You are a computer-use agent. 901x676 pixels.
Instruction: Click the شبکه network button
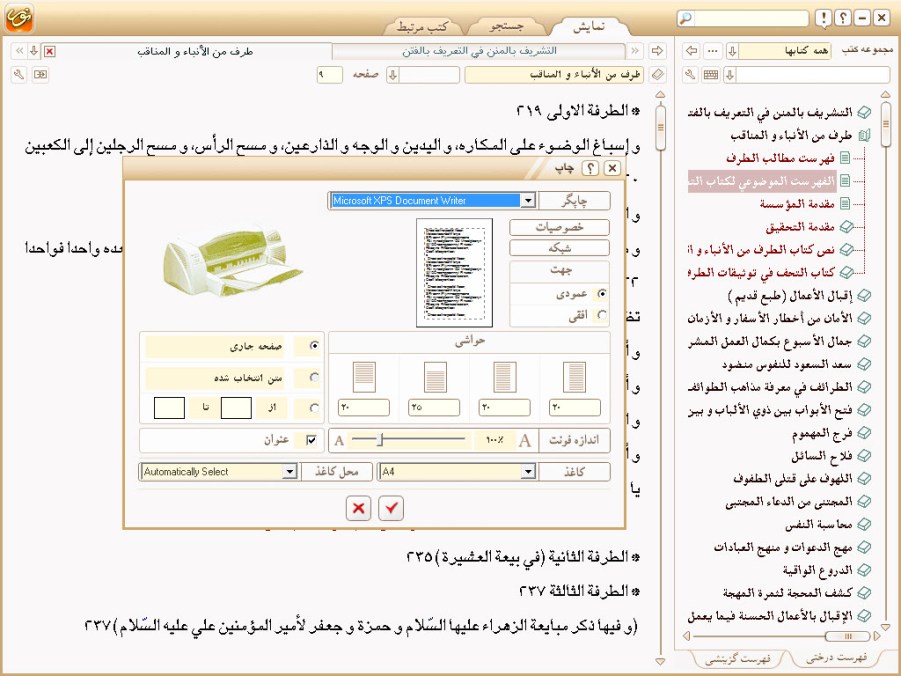[x=559, y=248]
